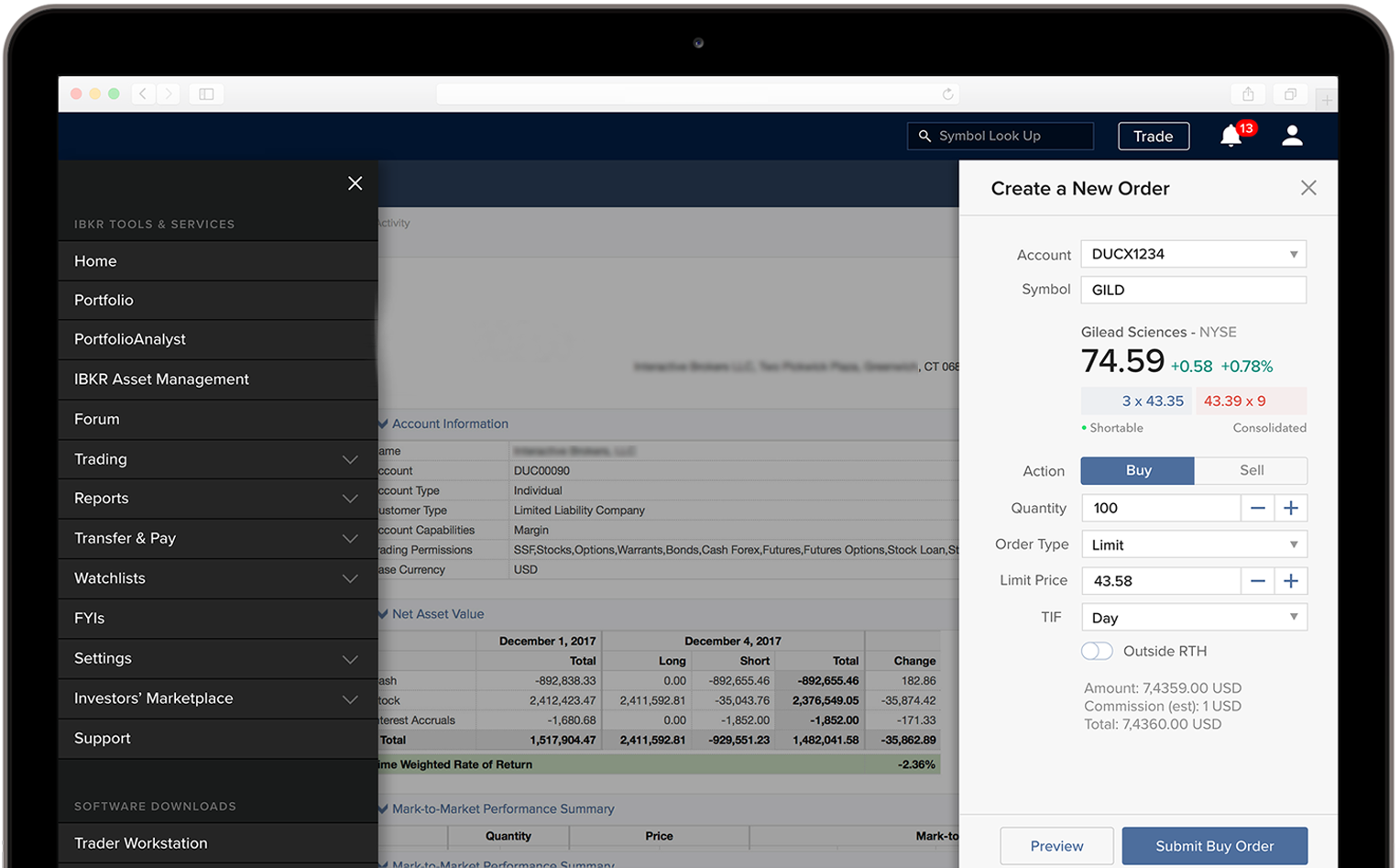Viewport: 1400px width, 868px height.
Task: Expand the Reports menu section
Action: pyautogui.click(x=218, y=499)
